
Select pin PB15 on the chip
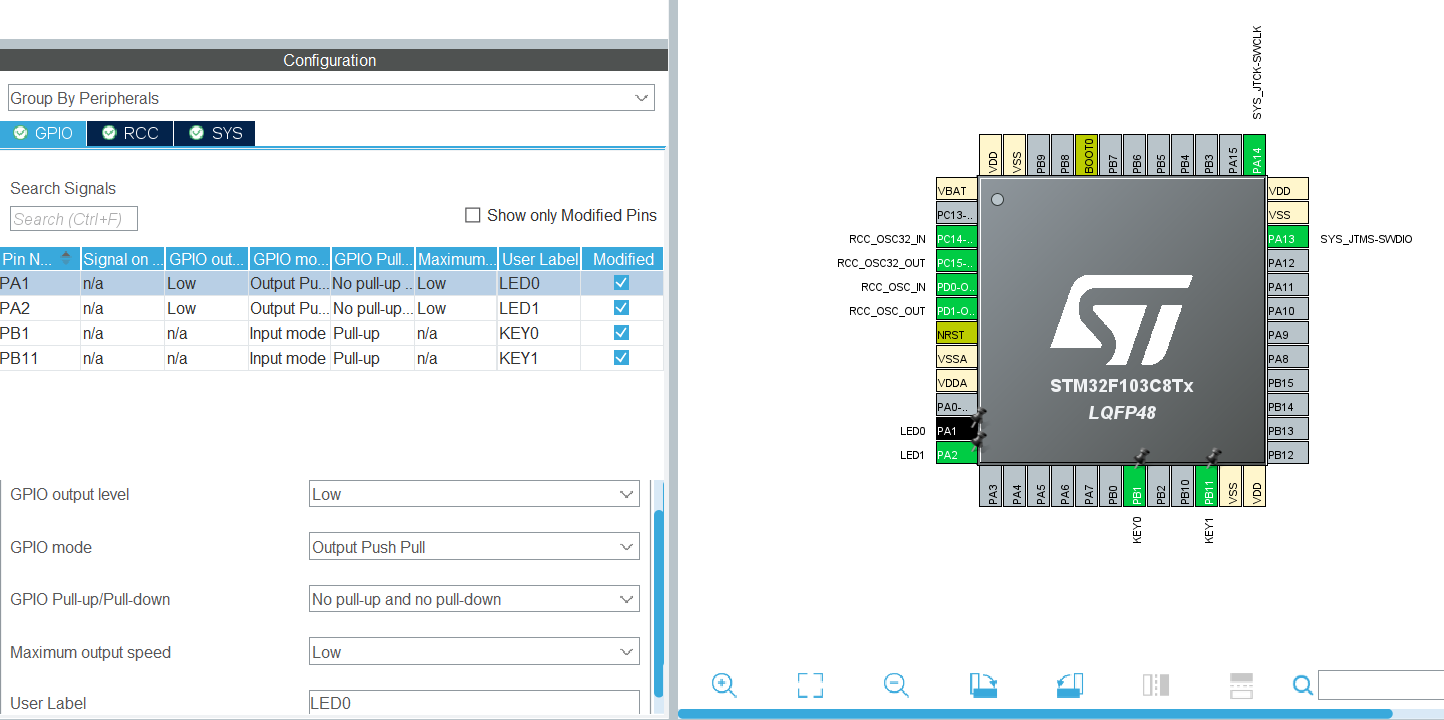point(1288,383)
